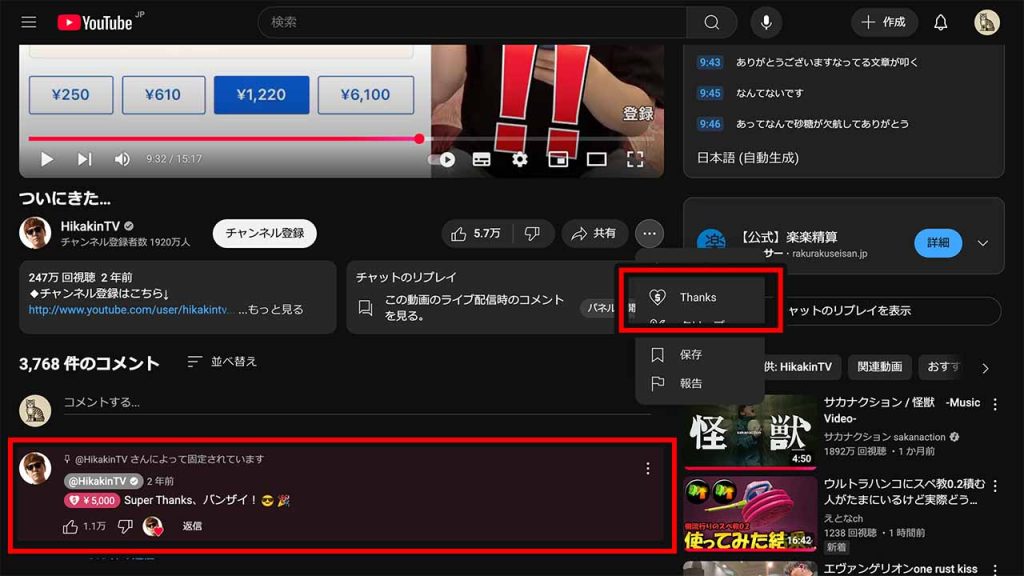Enter full screen mode

pos(635,159)
